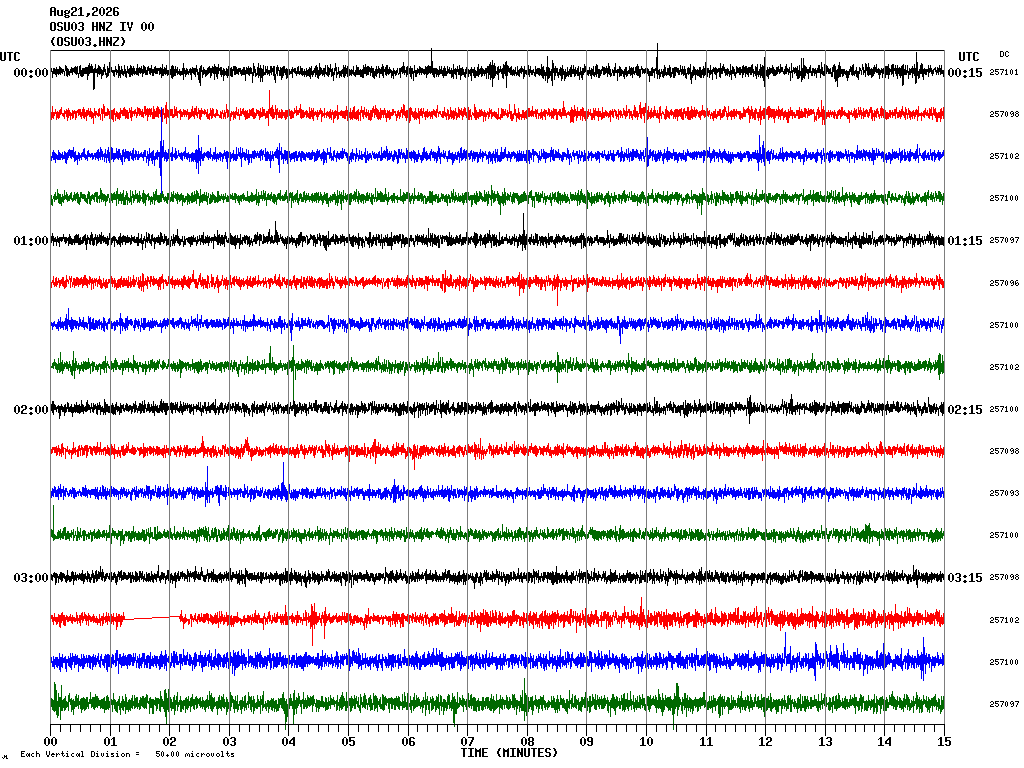The height and width of the screenshot is (768, 1024).
Task: Click minute tick label 05 on time axis
Action: (349, 742)
